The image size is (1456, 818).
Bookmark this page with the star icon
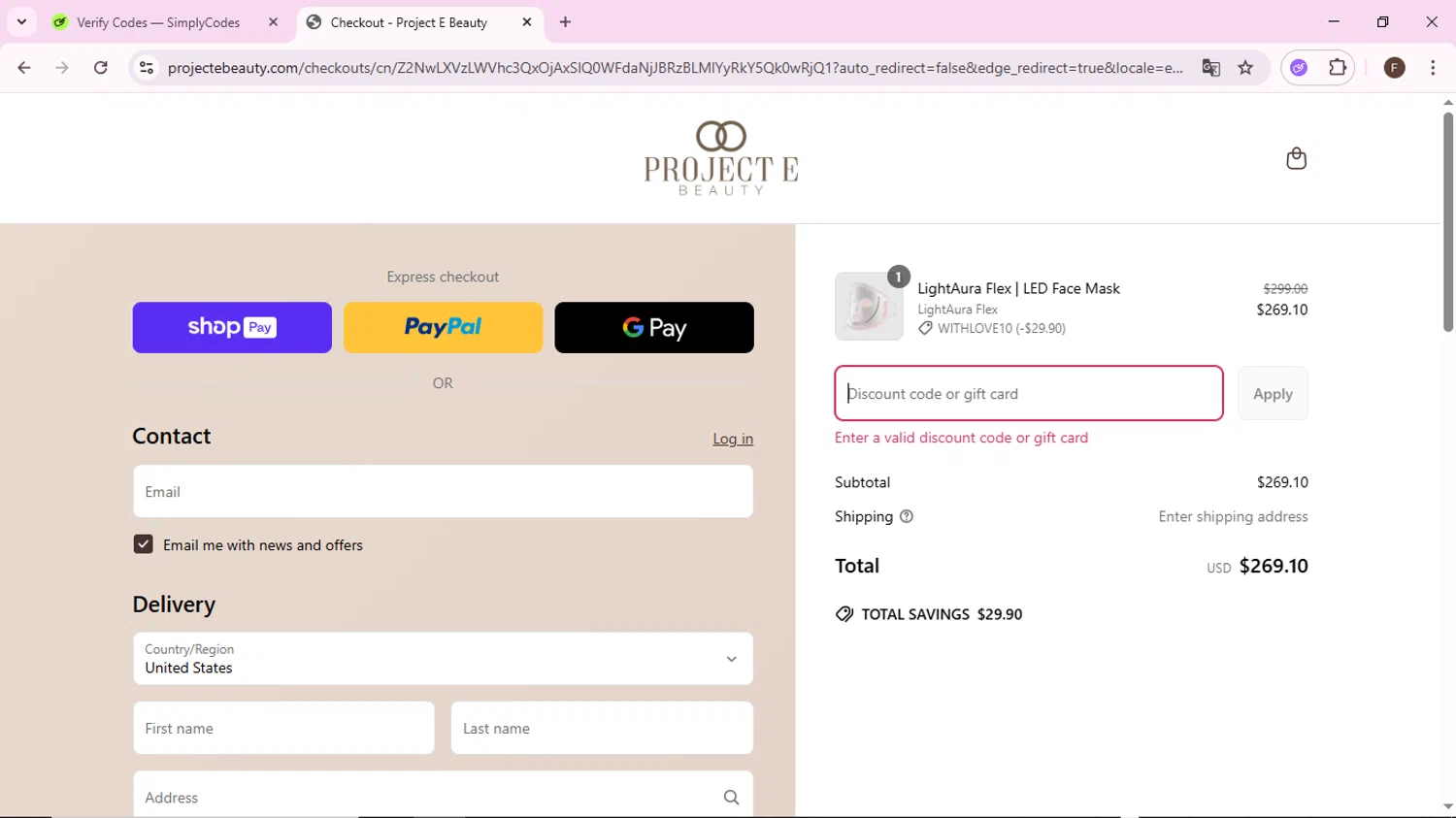point(1245,68)
